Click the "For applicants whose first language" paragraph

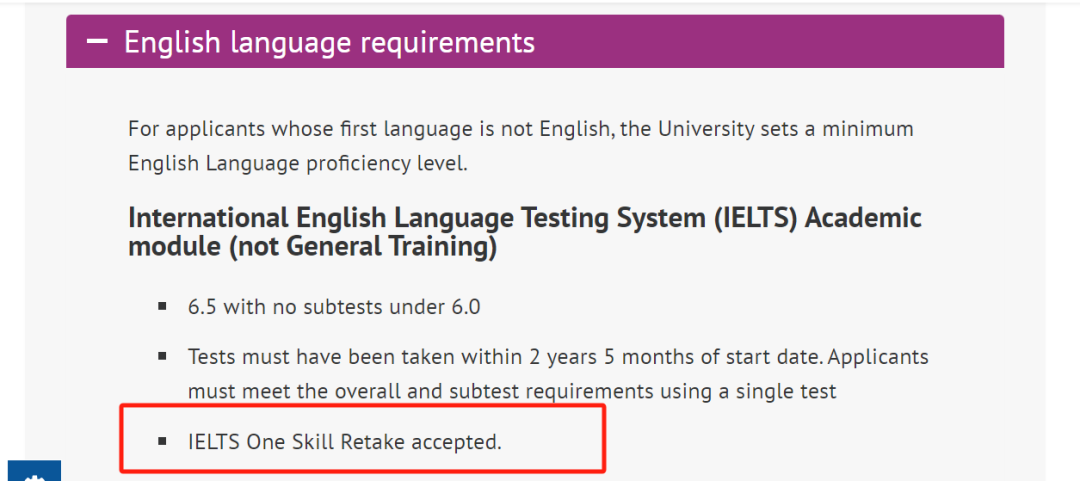pyautogui.click(x=520, y=129)
